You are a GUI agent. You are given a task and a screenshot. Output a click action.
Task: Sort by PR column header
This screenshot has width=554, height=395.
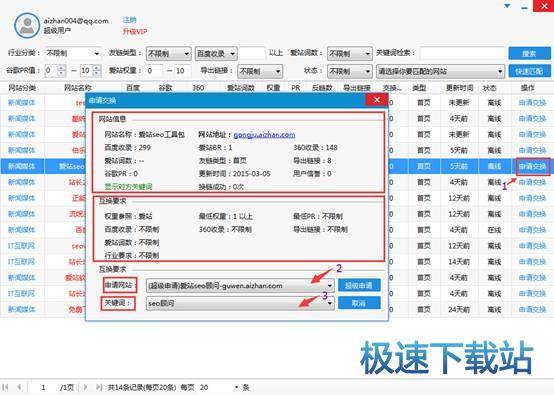(296, 88)
